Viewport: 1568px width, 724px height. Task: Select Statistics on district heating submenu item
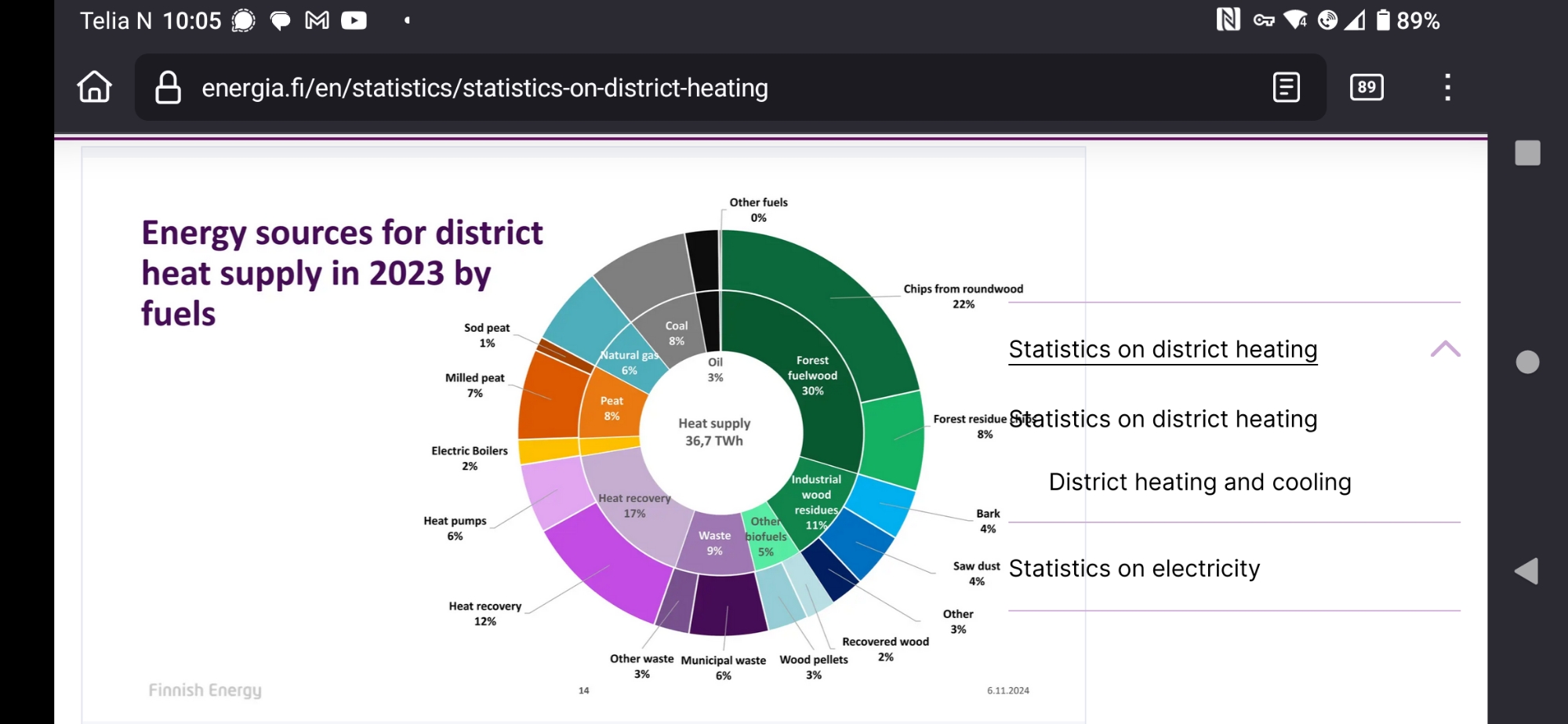point(1162,419)
